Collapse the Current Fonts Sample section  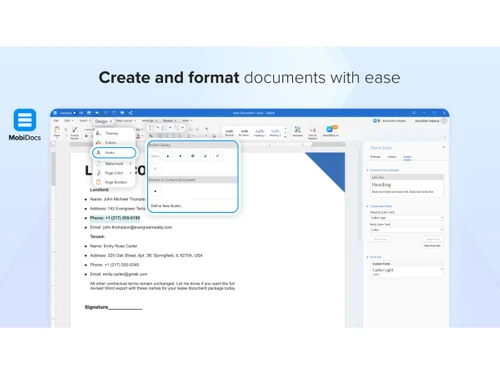click(x=368, y=170)
